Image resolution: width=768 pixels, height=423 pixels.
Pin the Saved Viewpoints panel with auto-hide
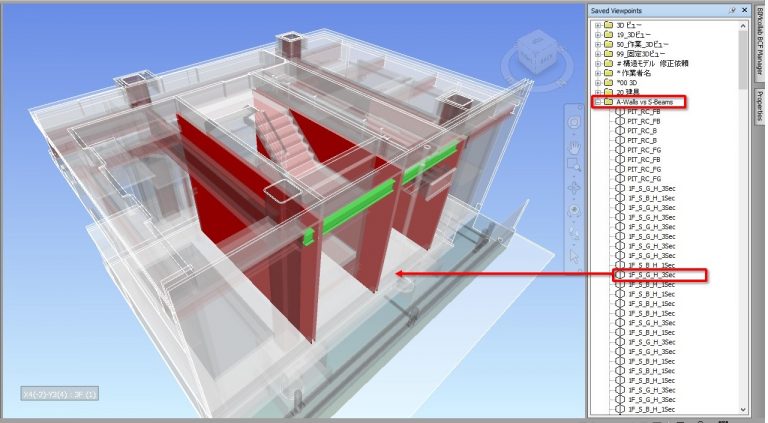coord(731,9)
